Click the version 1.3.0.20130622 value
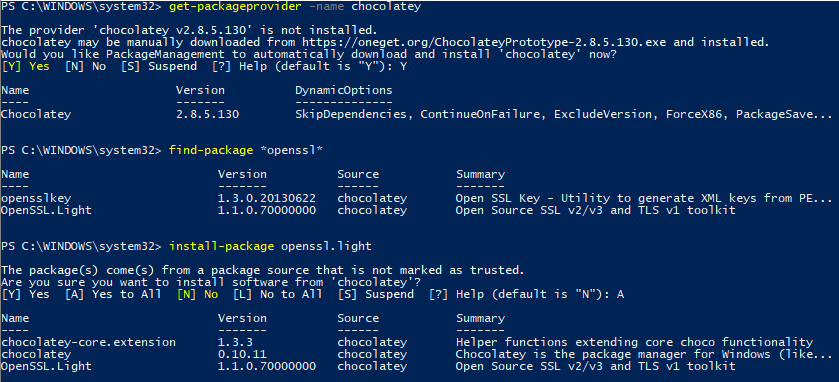Screen dimensions: 839x382 coord(266,198)
